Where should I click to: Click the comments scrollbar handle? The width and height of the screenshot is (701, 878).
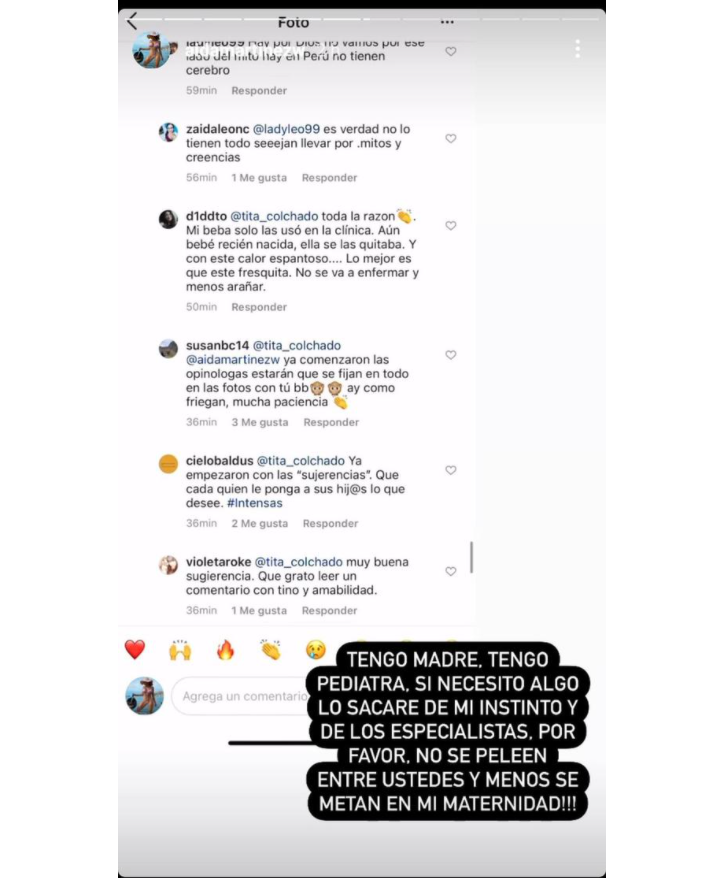(x=471, y=557)
